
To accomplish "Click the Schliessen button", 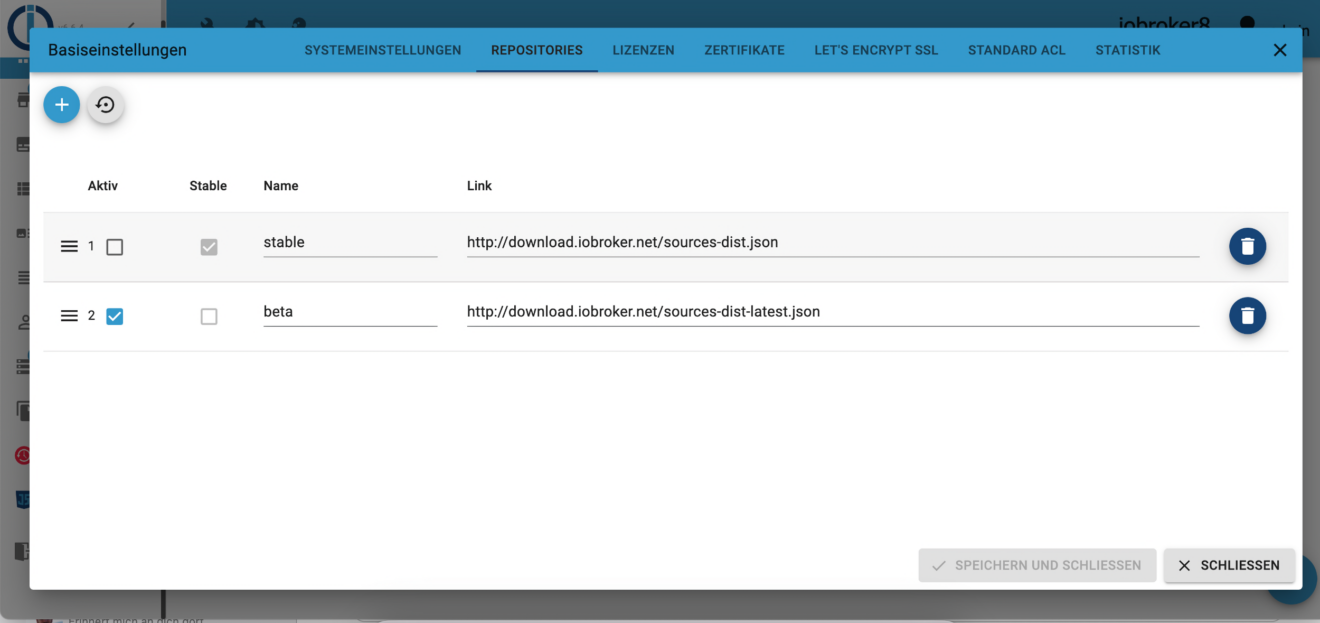I will (x=1229, y=565).
